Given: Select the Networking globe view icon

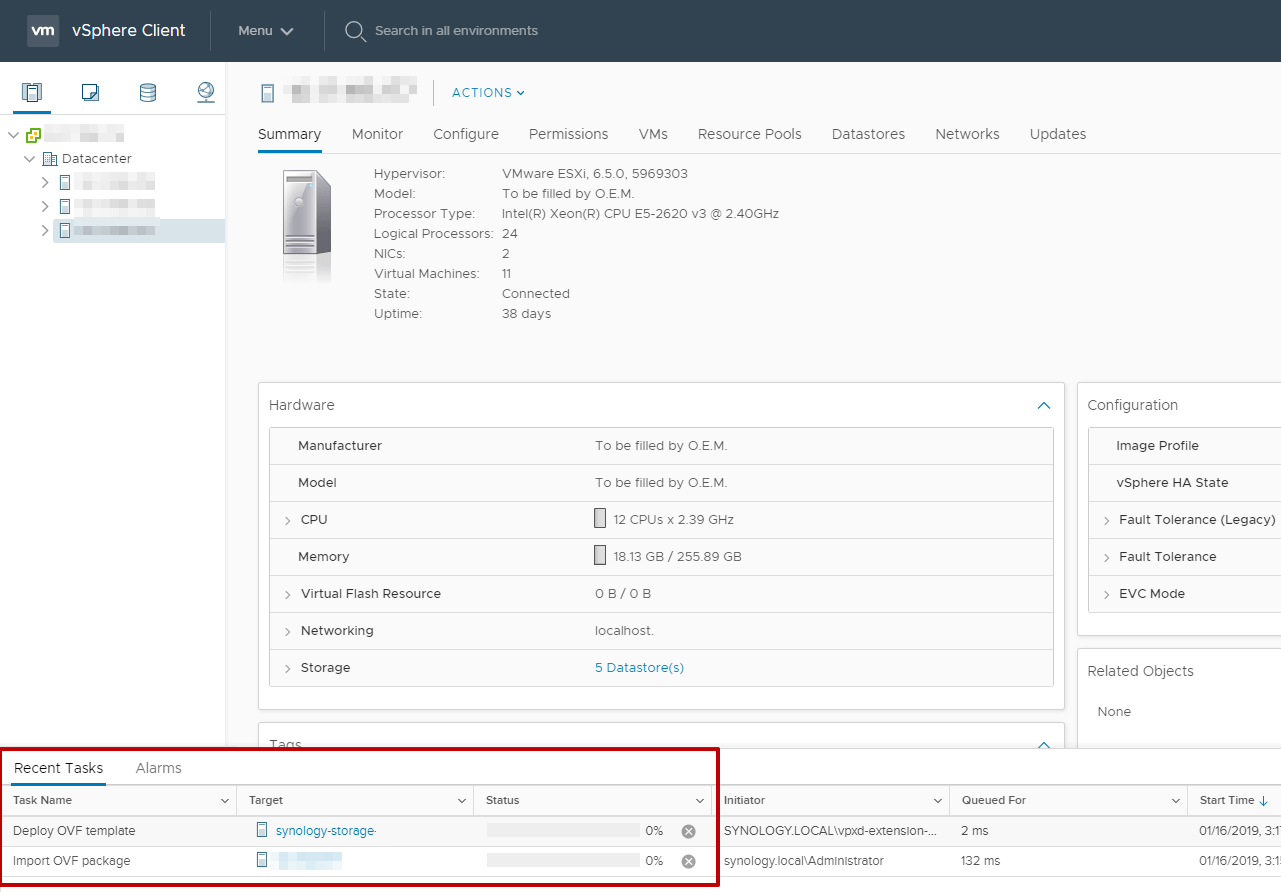Looking at the screenshot, I should pyautogui.click(x=205, y=91).
